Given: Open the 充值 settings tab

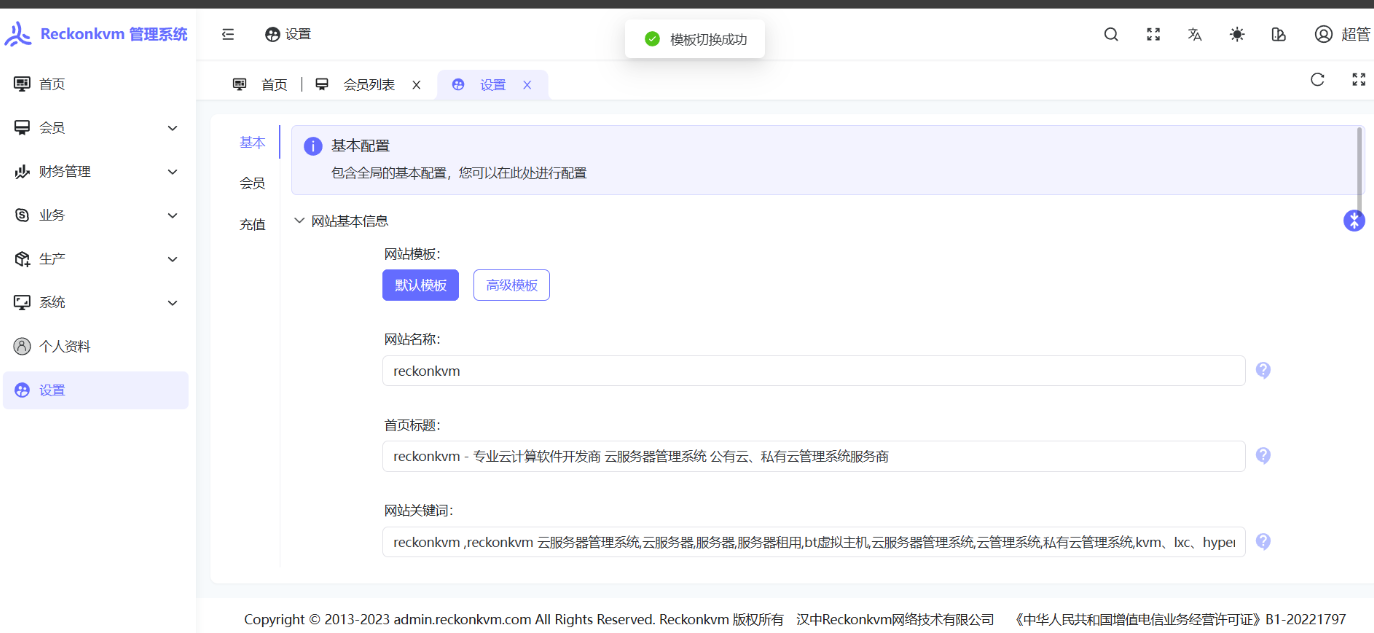Looking at the screenshot, I should click(x=252, y=225).
